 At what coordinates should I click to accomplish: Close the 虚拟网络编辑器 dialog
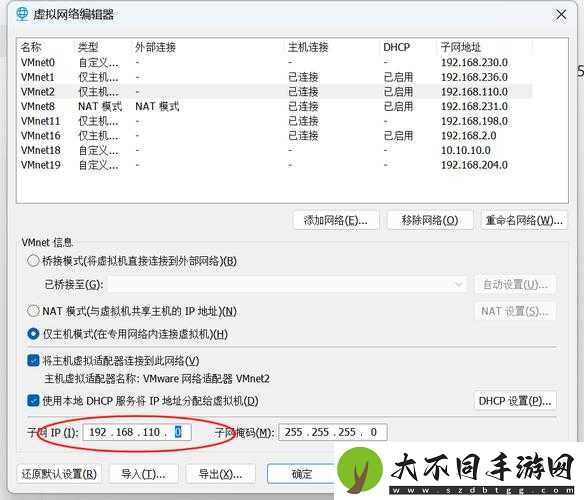click(x=561, y=15)
